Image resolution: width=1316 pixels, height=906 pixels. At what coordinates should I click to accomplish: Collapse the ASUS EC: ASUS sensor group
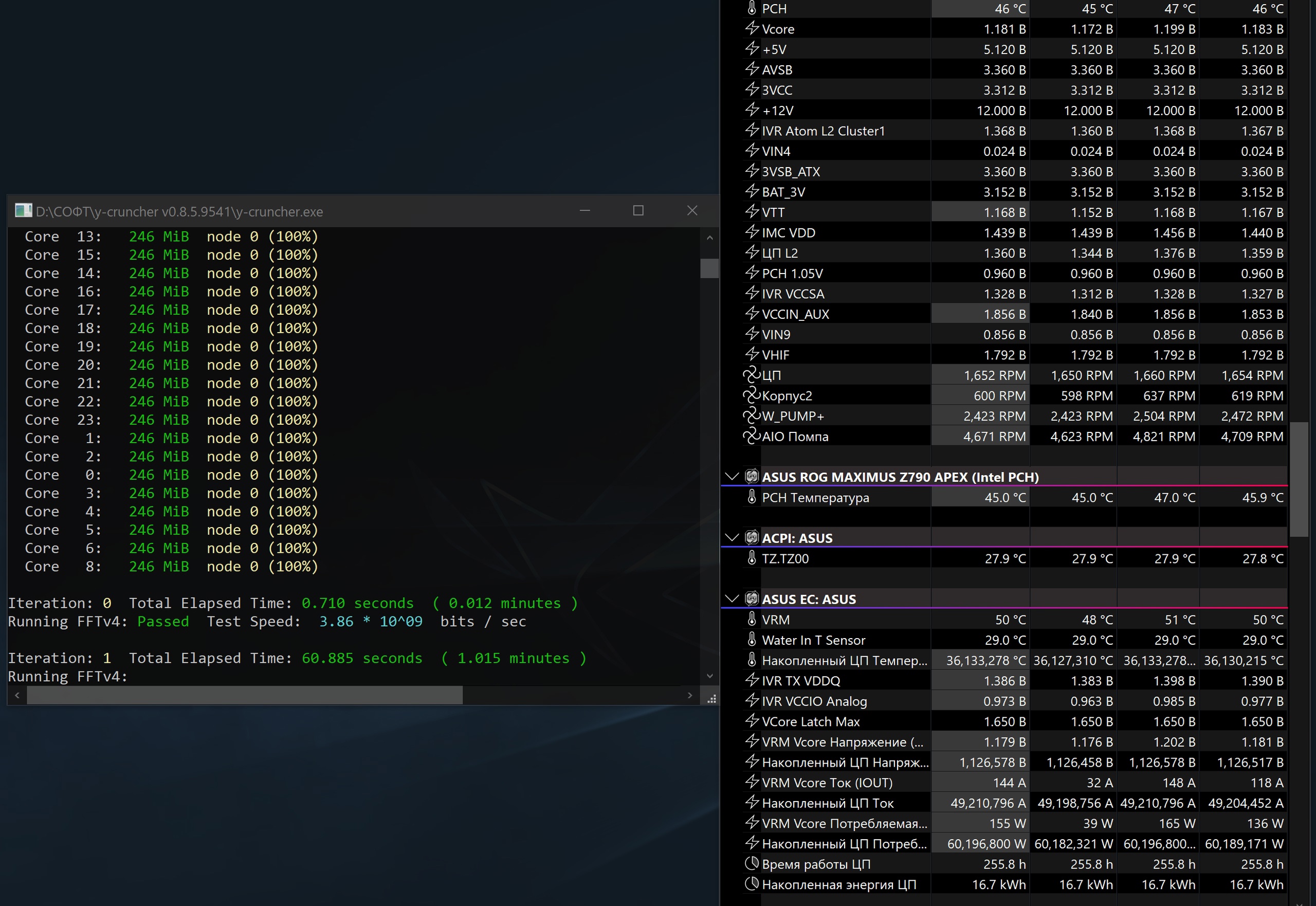point(732,599)
